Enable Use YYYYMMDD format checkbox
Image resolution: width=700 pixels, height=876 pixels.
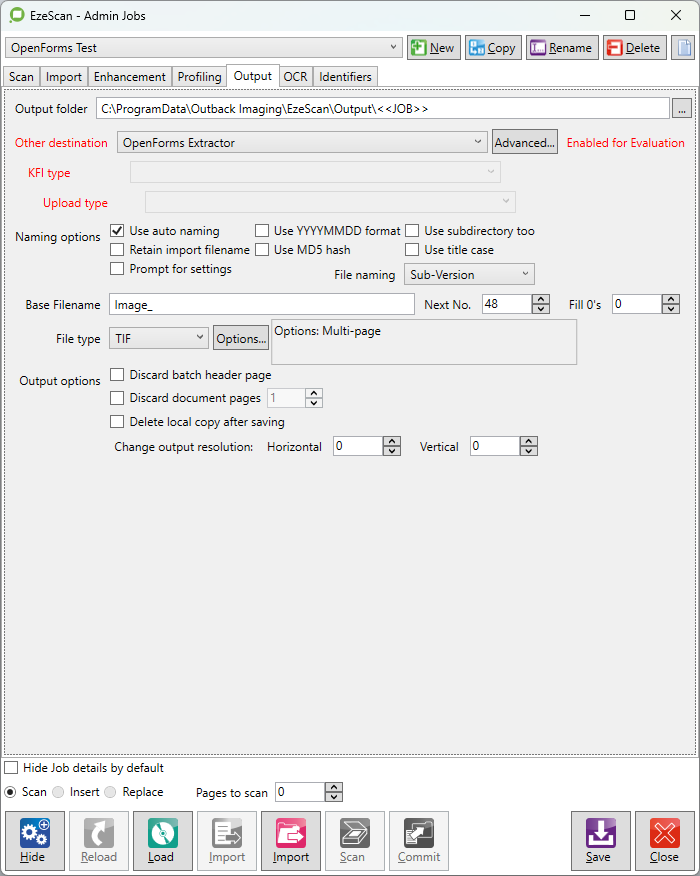(x=262, y=231)
